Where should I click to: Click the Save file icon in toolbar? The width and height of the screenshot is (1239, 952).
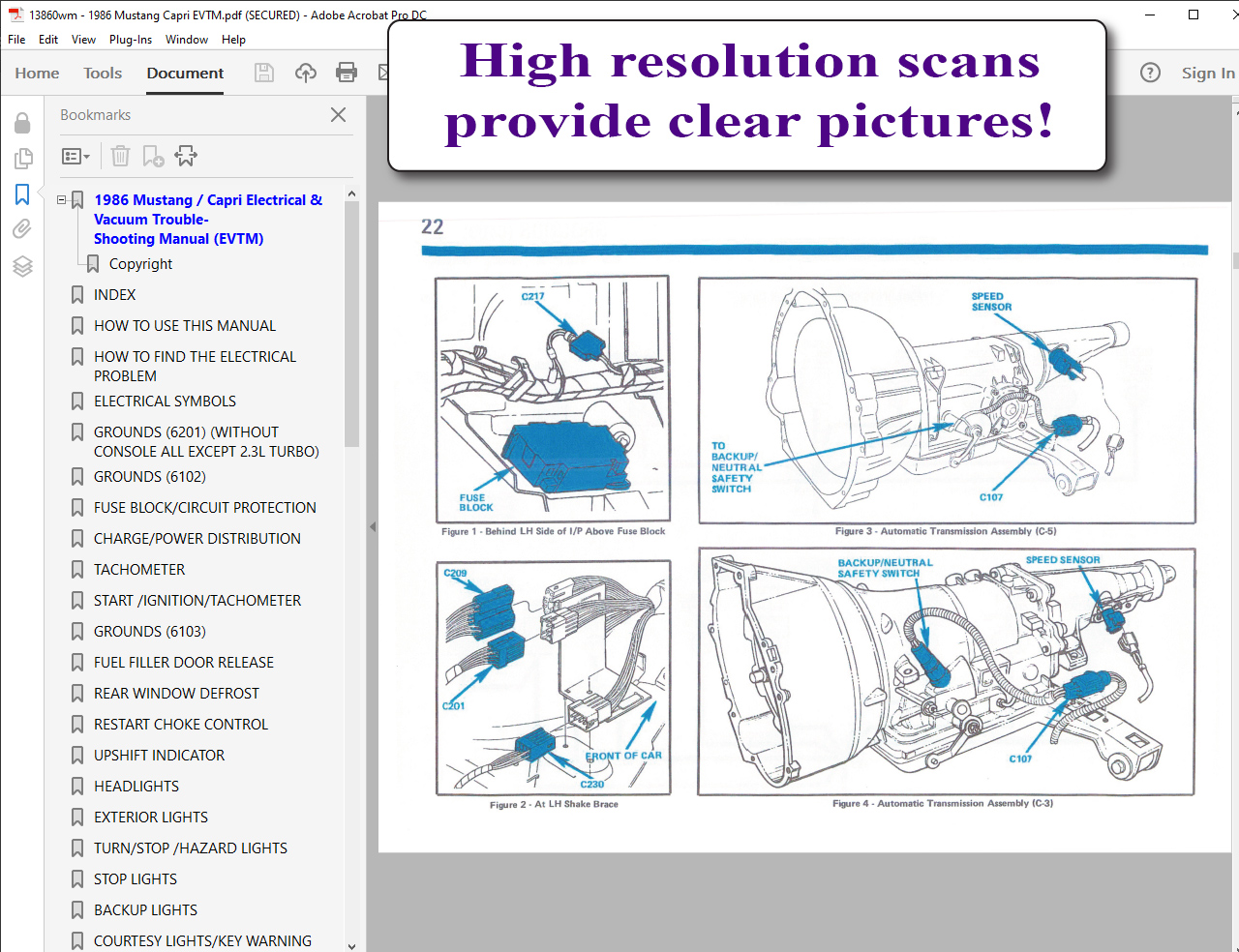point(264,73)
